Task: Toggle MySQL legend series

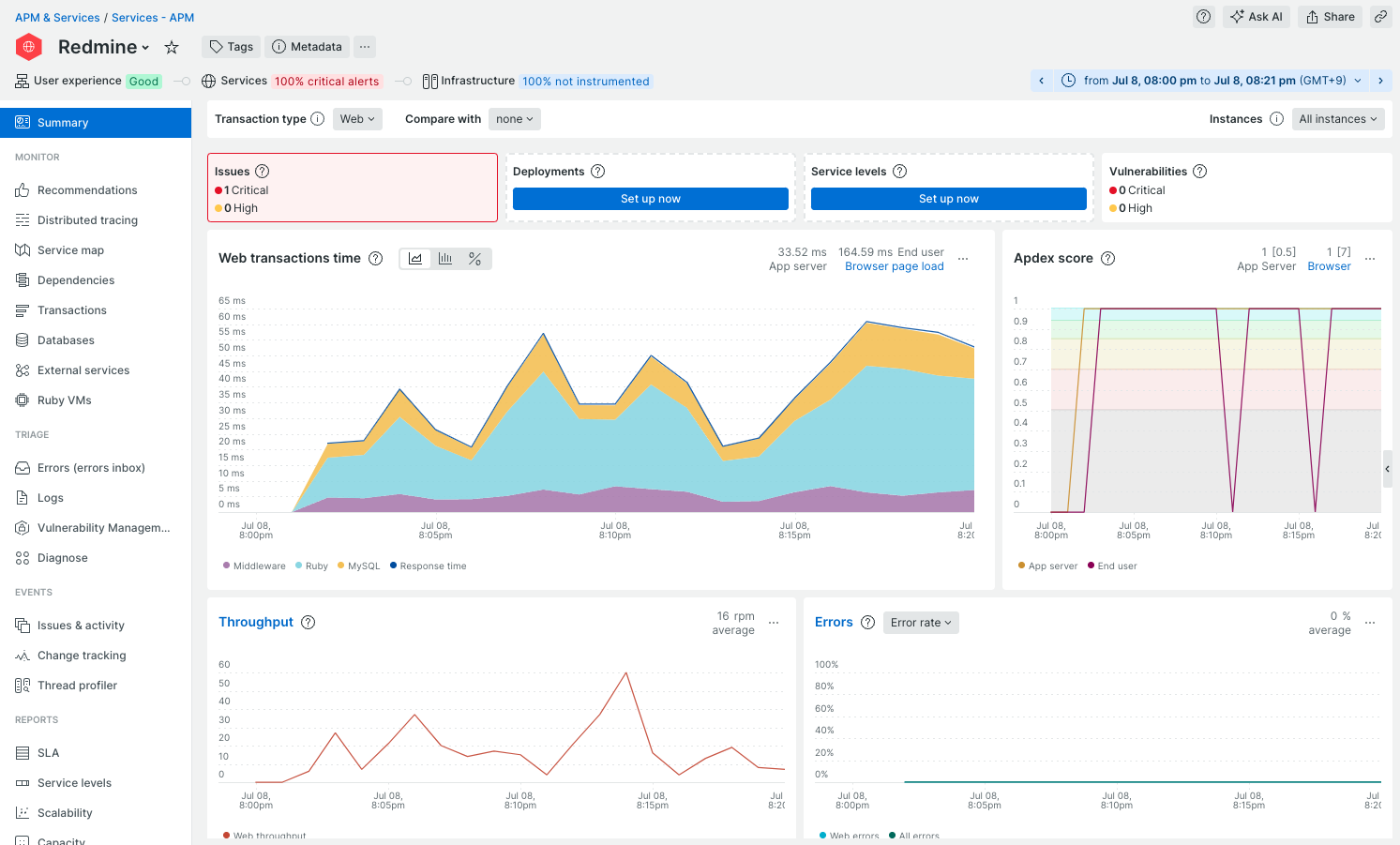Action: [x=359, y=566]
